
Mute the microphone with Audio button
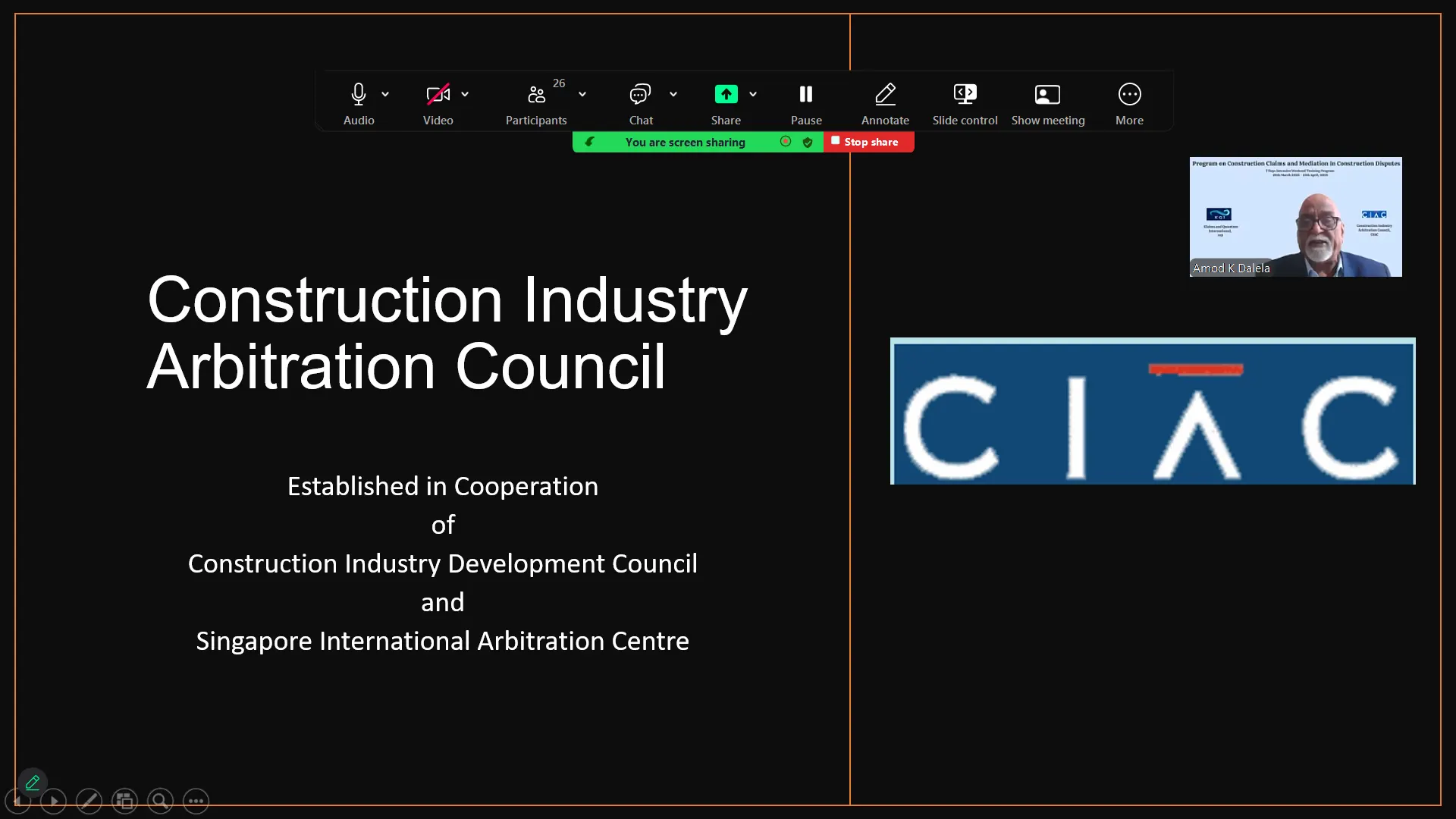[x=359, y=103]
